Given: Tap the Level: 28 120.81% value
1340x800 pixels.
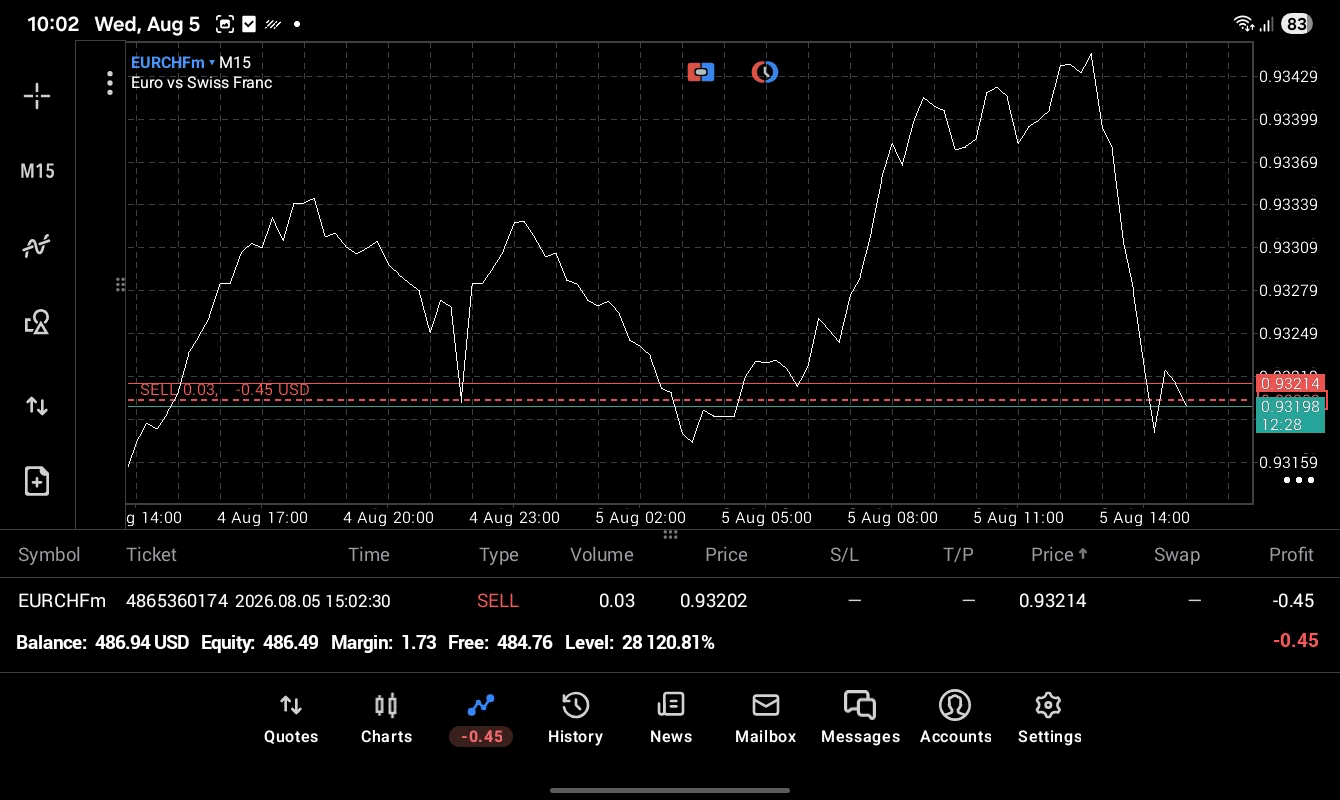Looking at the screenshot, I should 640,643.
